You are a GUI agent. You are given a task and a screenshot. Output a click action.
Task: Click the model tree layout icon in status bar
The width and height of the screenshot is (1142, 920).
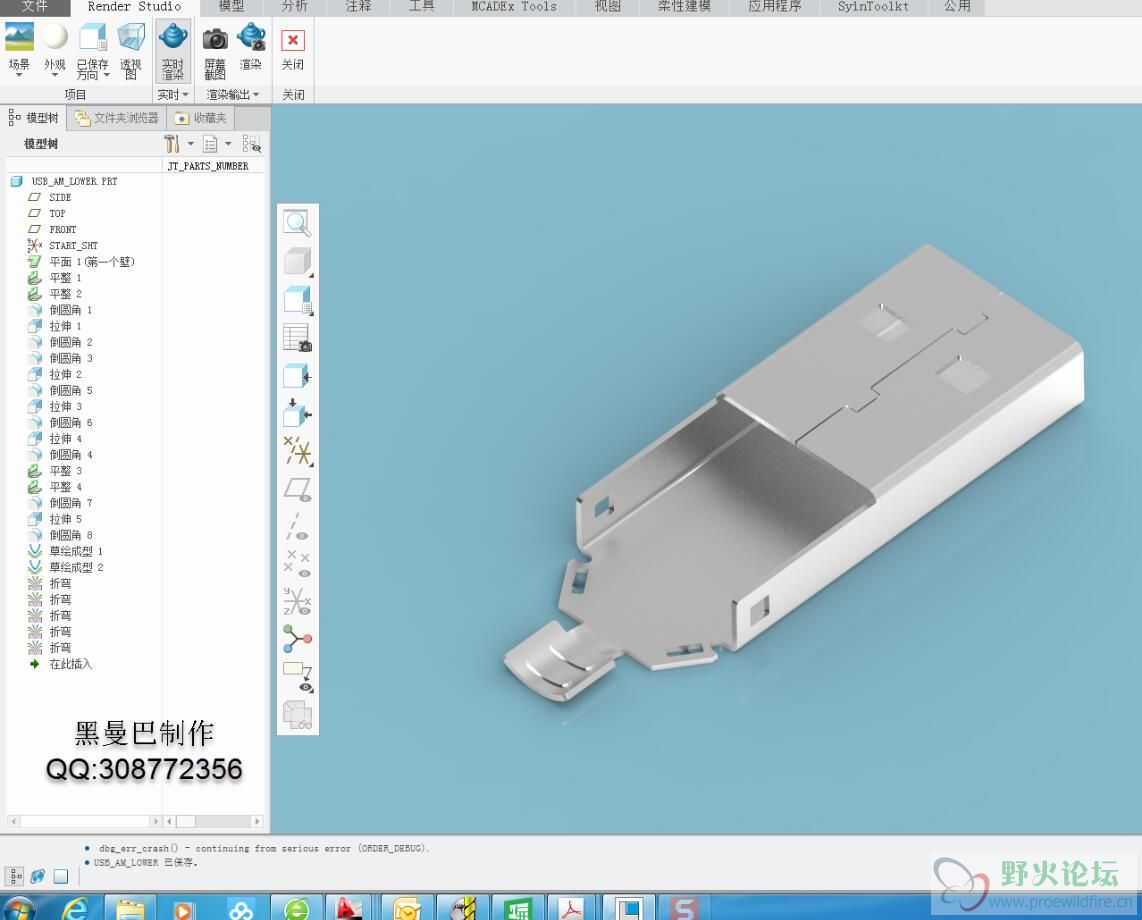coord(15,876)
